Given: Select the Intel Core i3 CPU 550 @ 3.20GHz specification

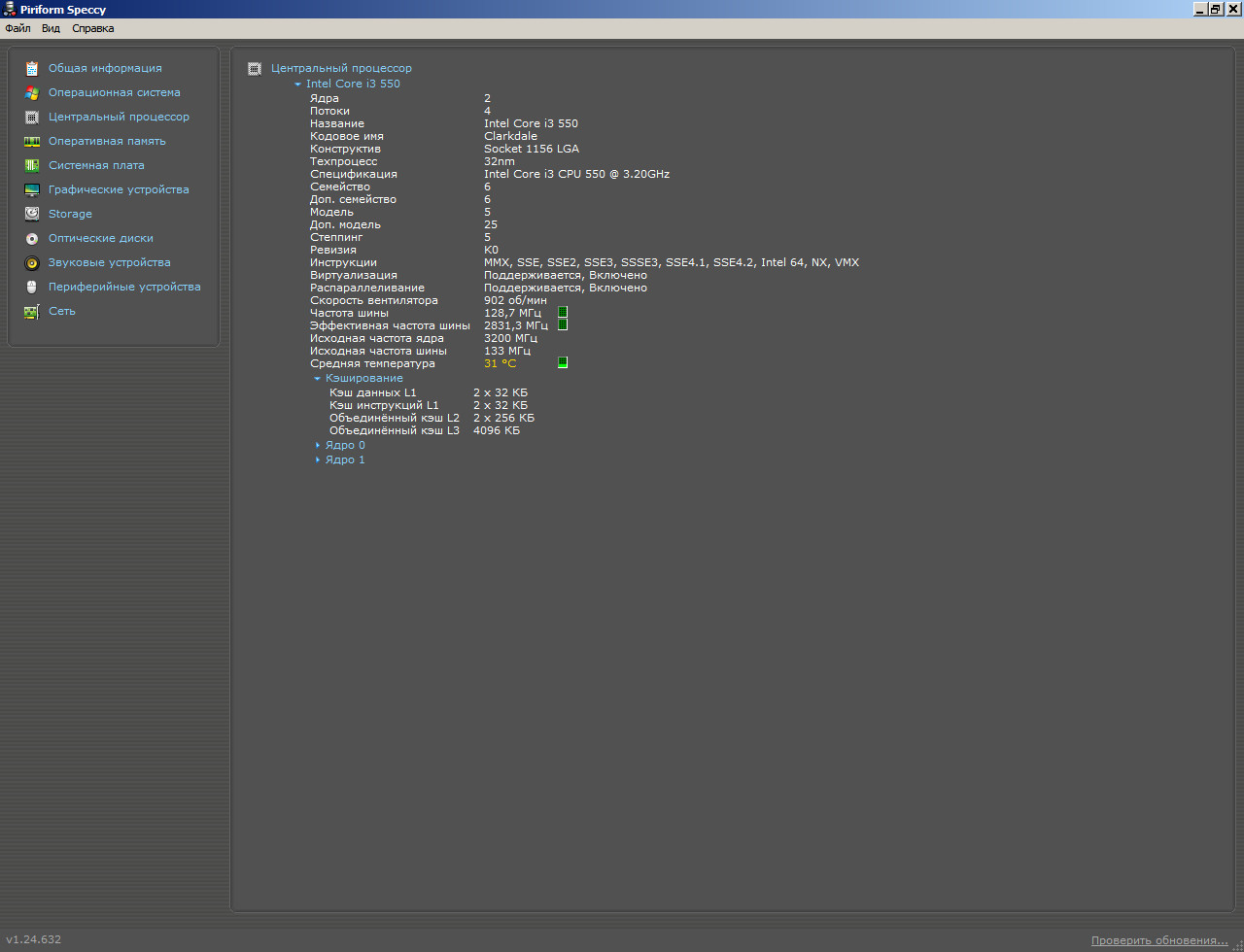Looking at the screenshot, I should point(577,174).
